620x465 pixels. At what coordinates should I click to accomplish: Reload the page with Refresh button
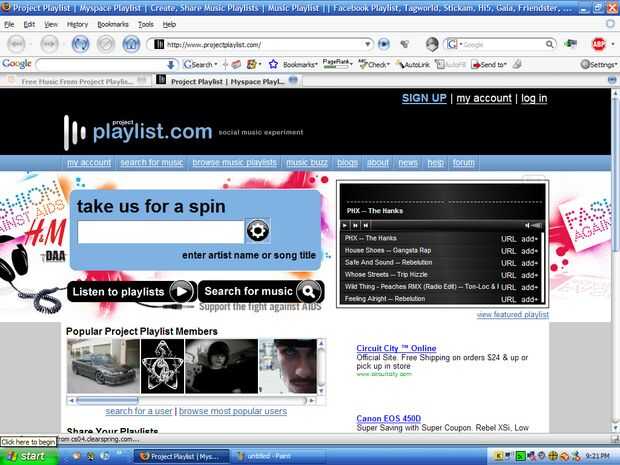coord(80,44)
